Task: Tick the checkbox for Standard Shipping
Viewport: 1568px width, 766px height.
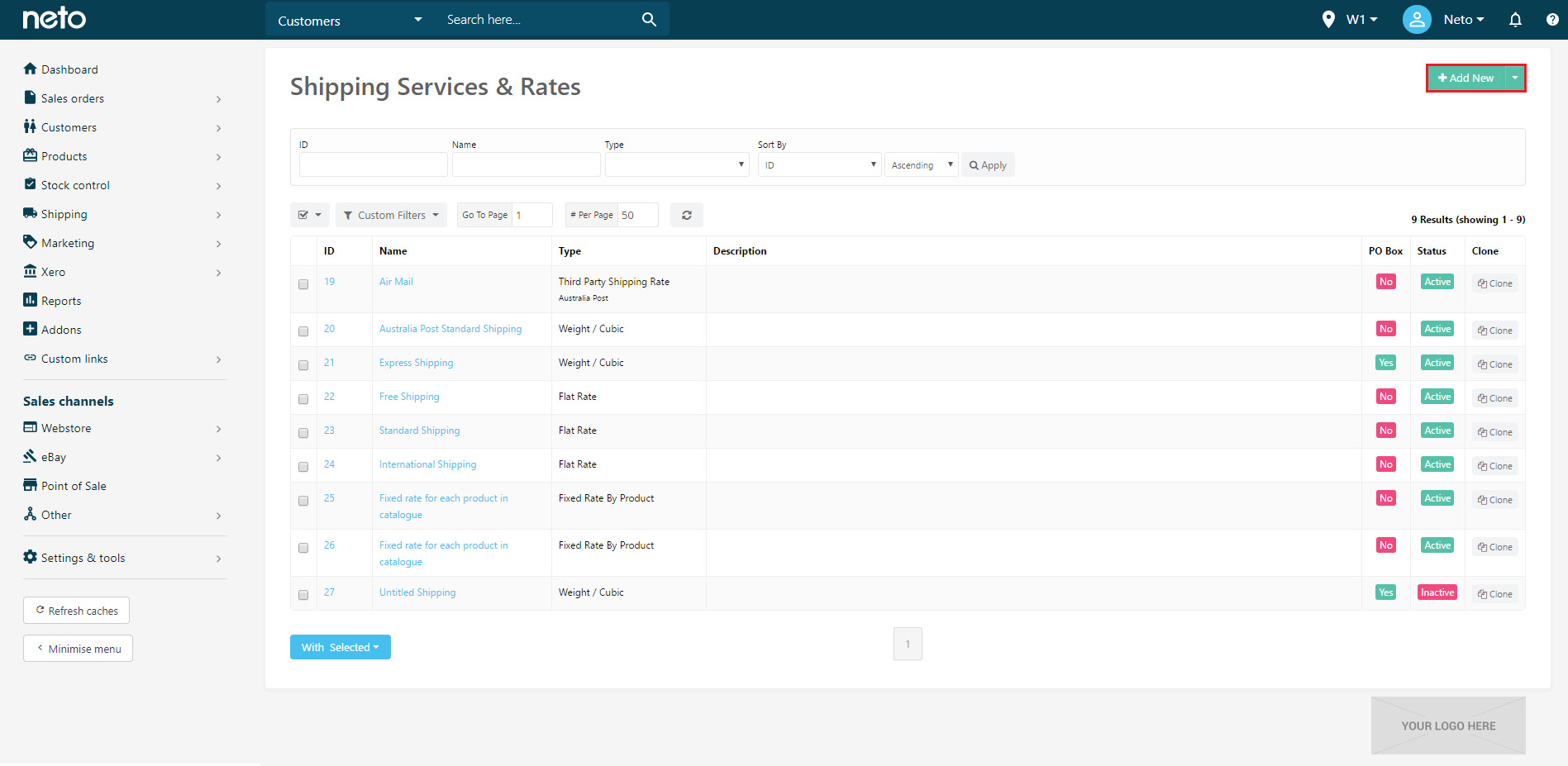Action: pyautogui.click(x=303, y=433)
